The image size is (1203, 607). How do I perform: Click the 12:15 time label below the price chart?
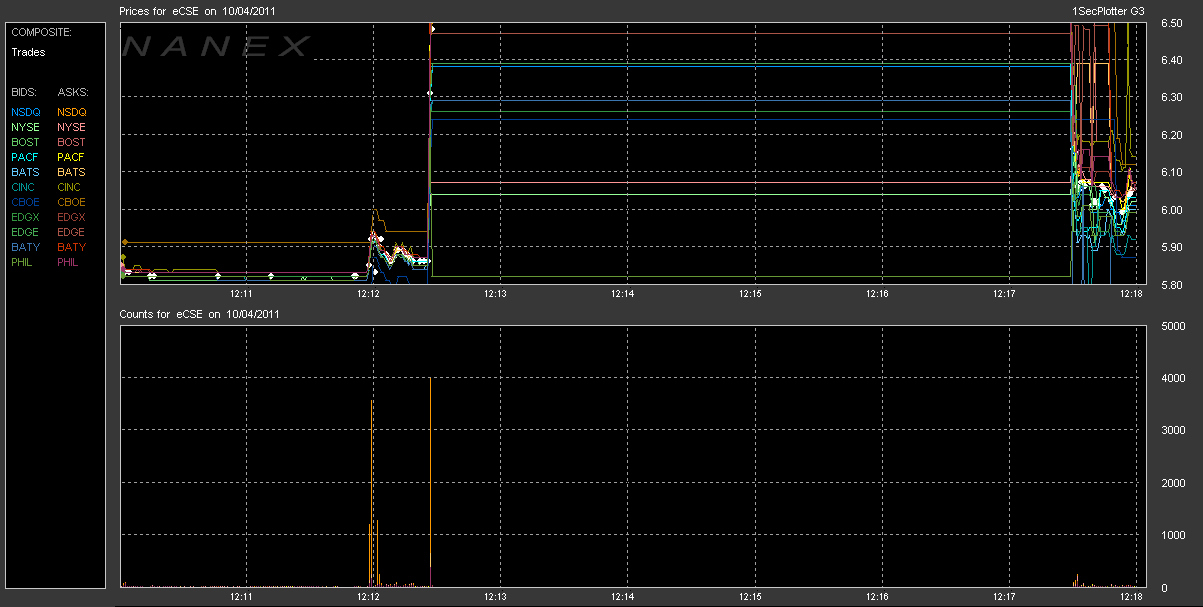tap(750, 294)
